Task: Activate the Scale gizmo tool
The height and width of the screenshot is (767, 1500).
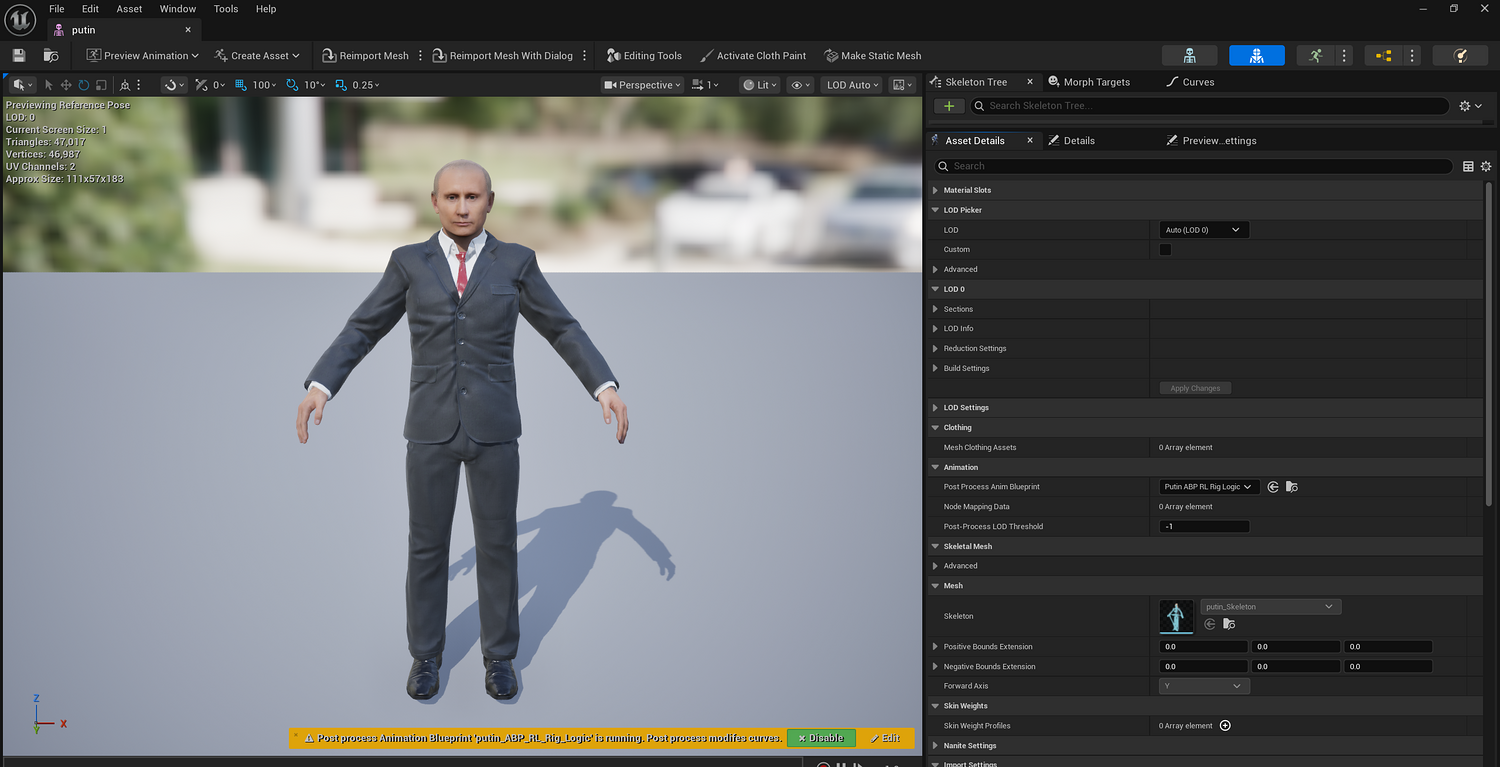Action: [101, 85]
